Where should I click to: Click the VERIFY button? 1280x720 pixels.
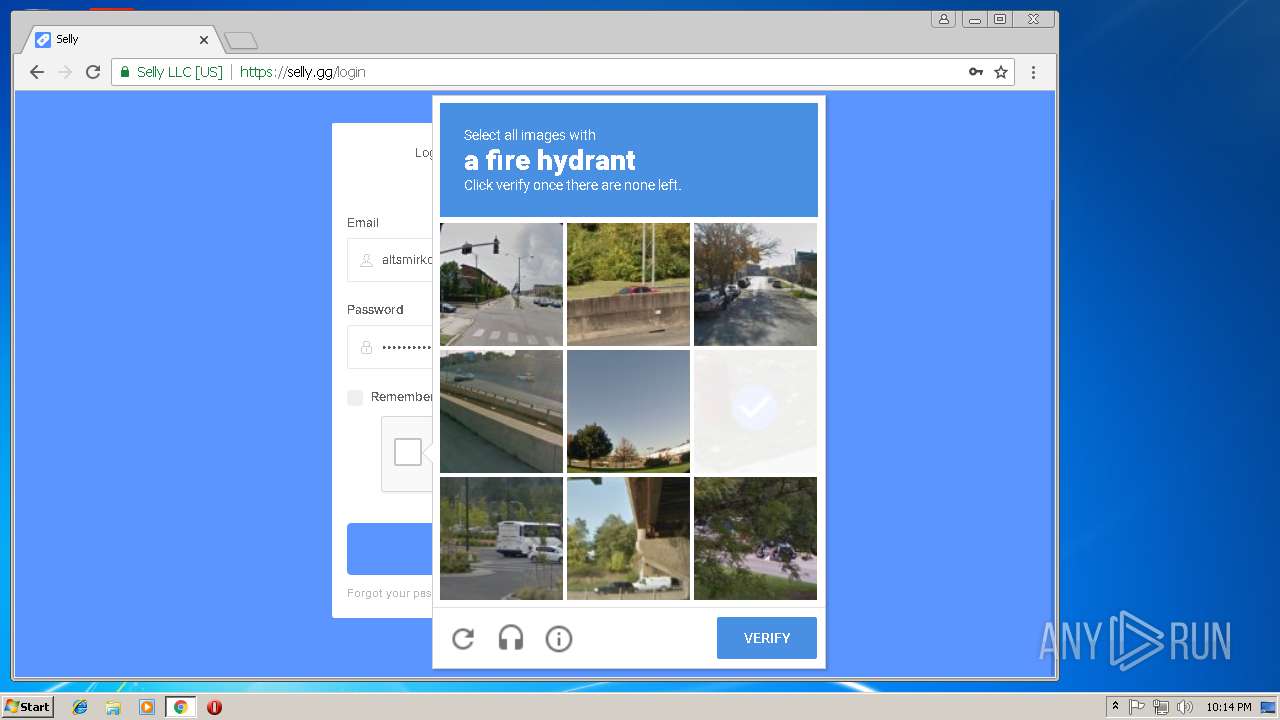(x=767, y=638)
